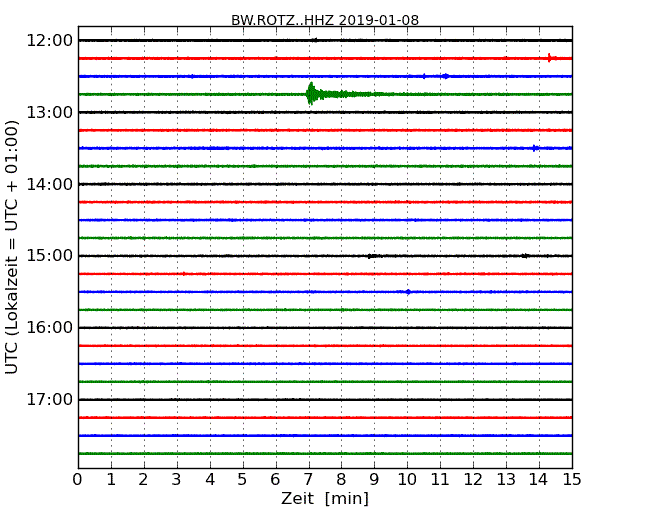Image resolution: width=650 pixels, height=520 pixels.
Task: Click x-axis tick label 0
Action: (x=78, y=480)
